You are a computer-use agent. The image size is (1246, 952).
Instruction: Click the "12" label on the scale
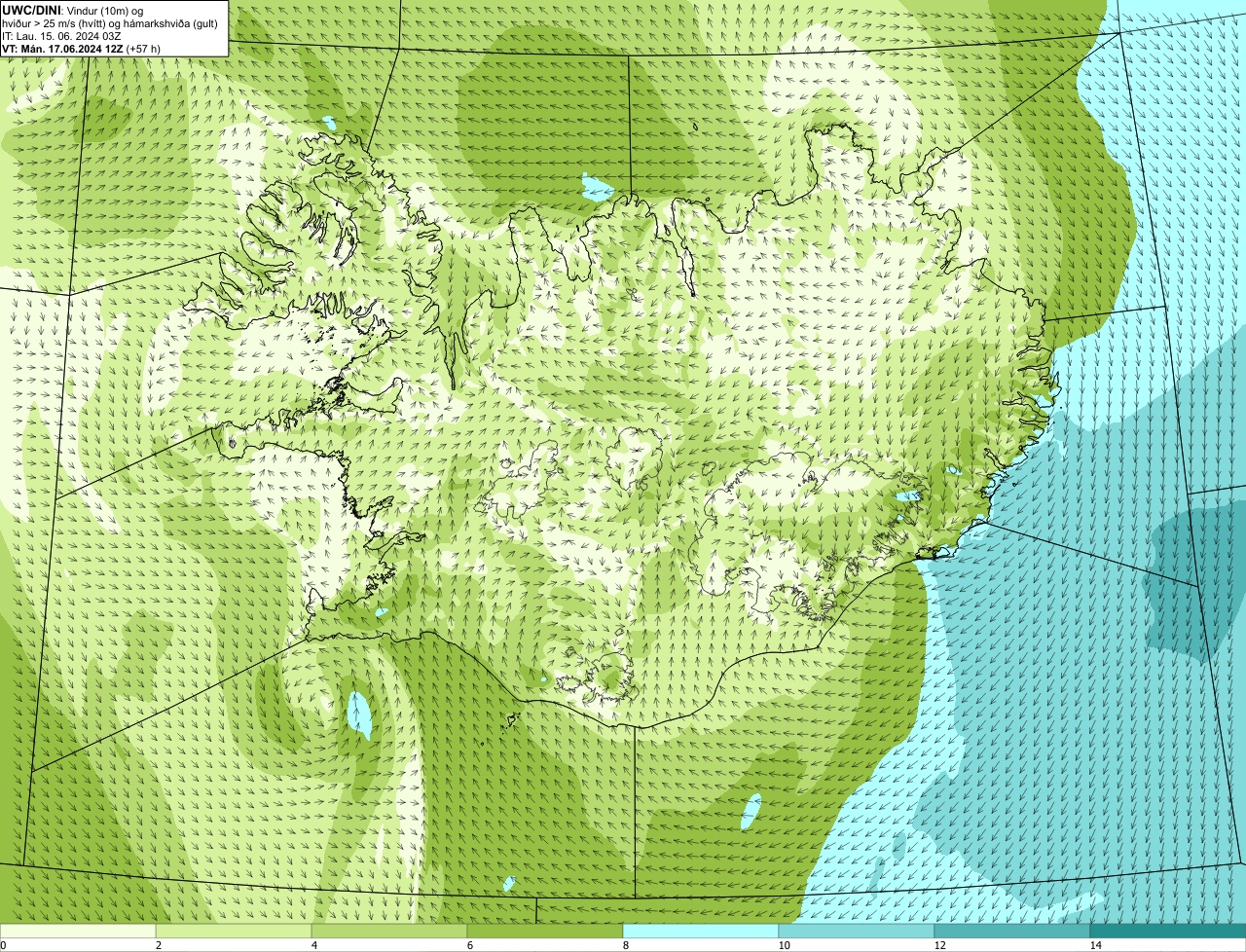939,945
